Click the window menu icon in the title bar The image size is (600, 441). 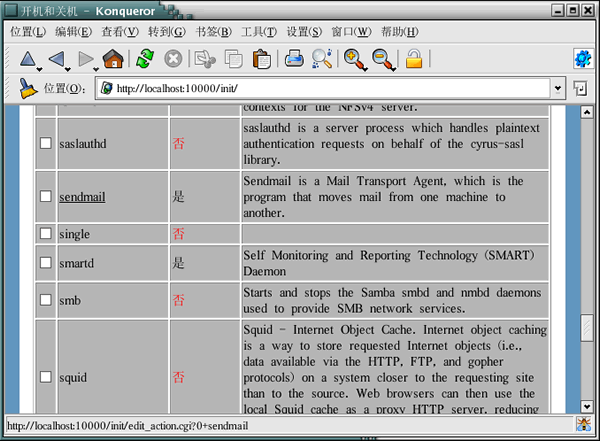10,10
